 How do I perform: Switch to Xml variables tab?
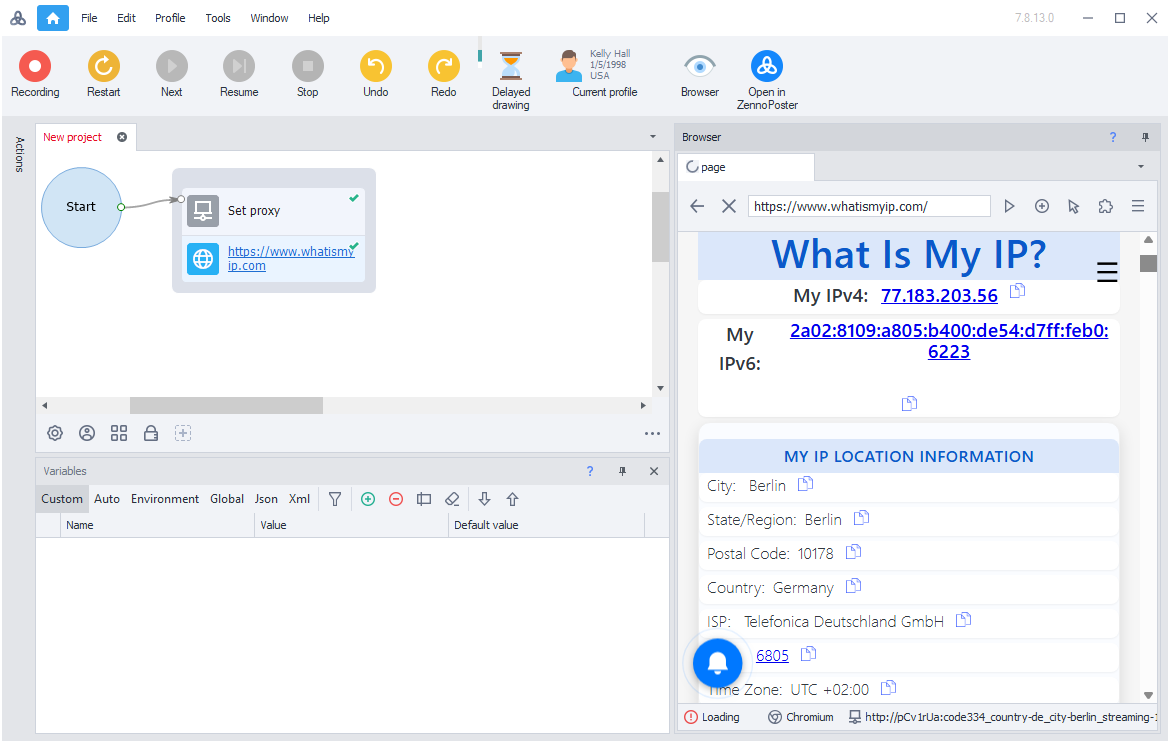[x=299, y=499]
